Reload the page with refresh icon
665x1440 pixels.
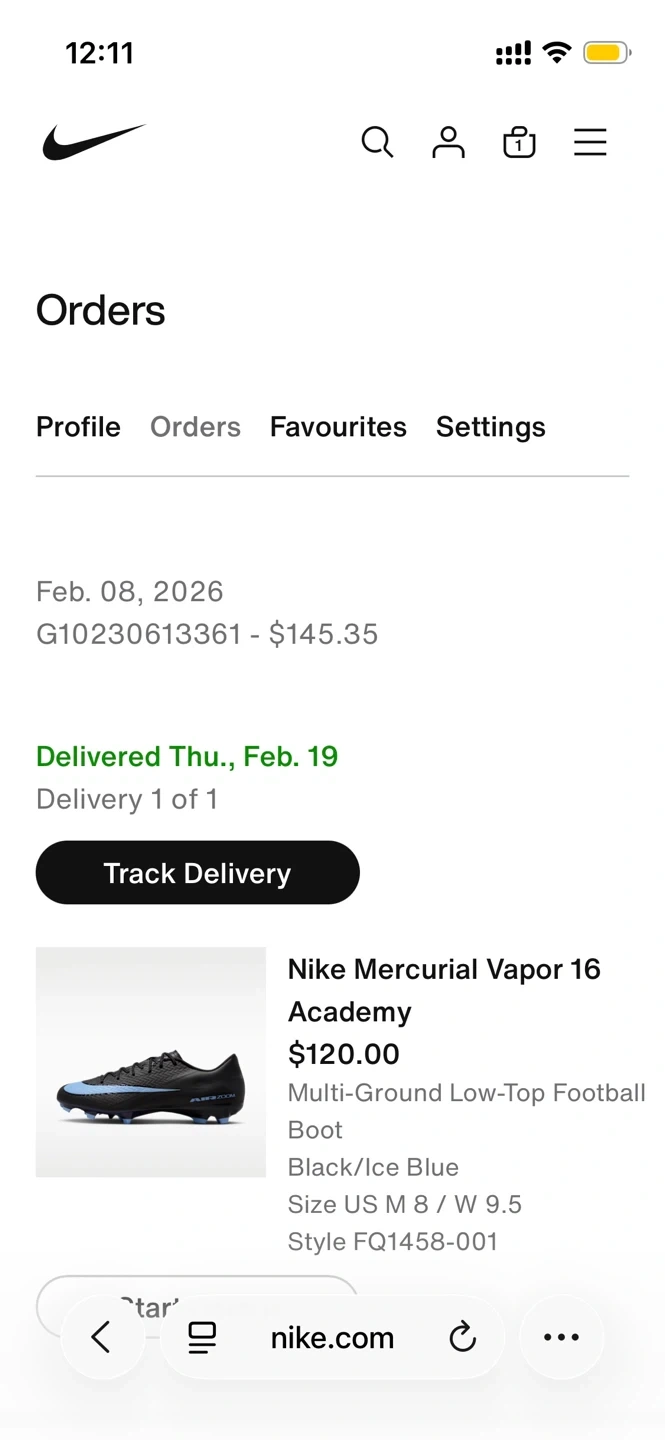462,1337
